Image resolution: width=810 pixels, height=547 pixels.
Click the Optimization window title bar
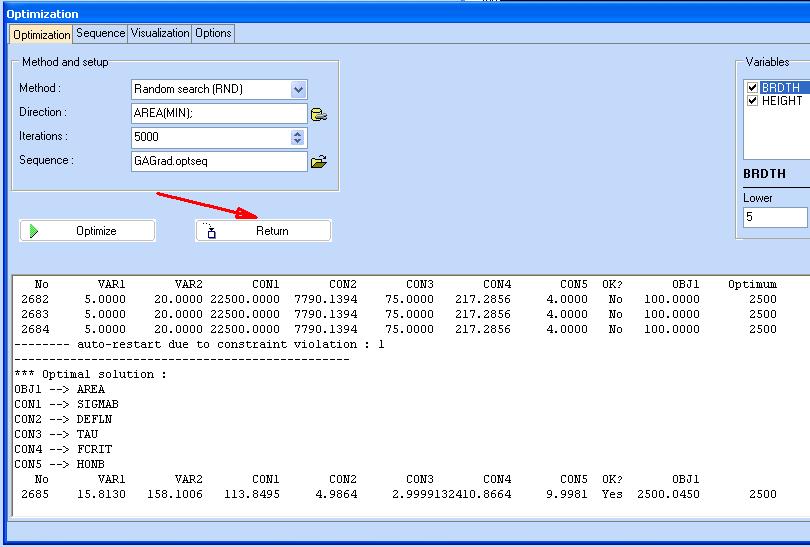(x=400, y=14)
